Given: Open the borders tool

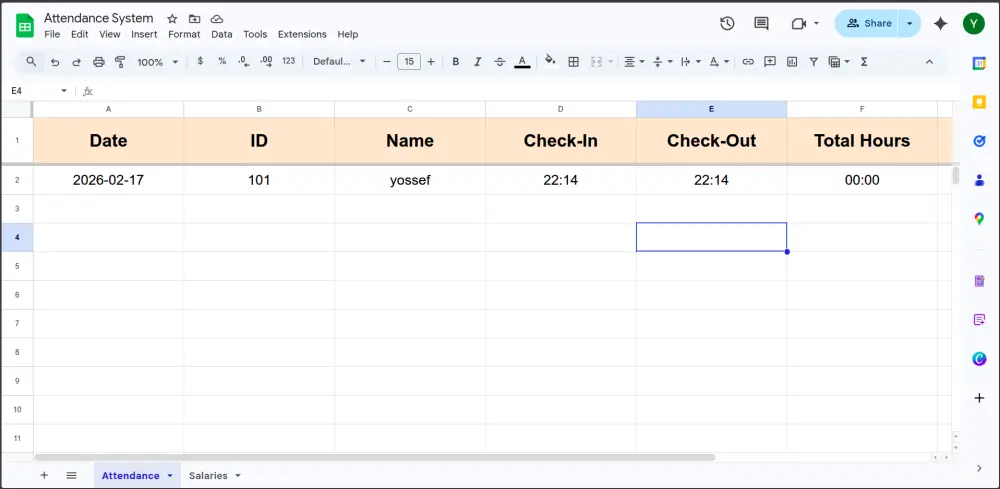Looking at the screenshot, I should pos(573,62).
